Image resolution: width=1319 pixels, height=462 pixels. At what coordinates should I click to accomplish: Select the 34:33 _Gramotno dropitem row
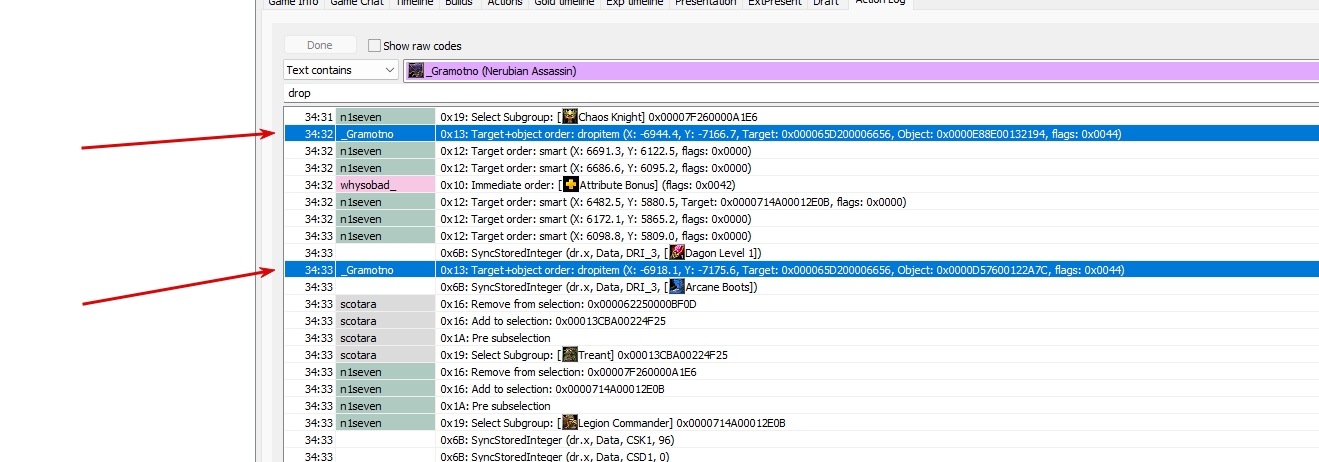pos(801,270)
